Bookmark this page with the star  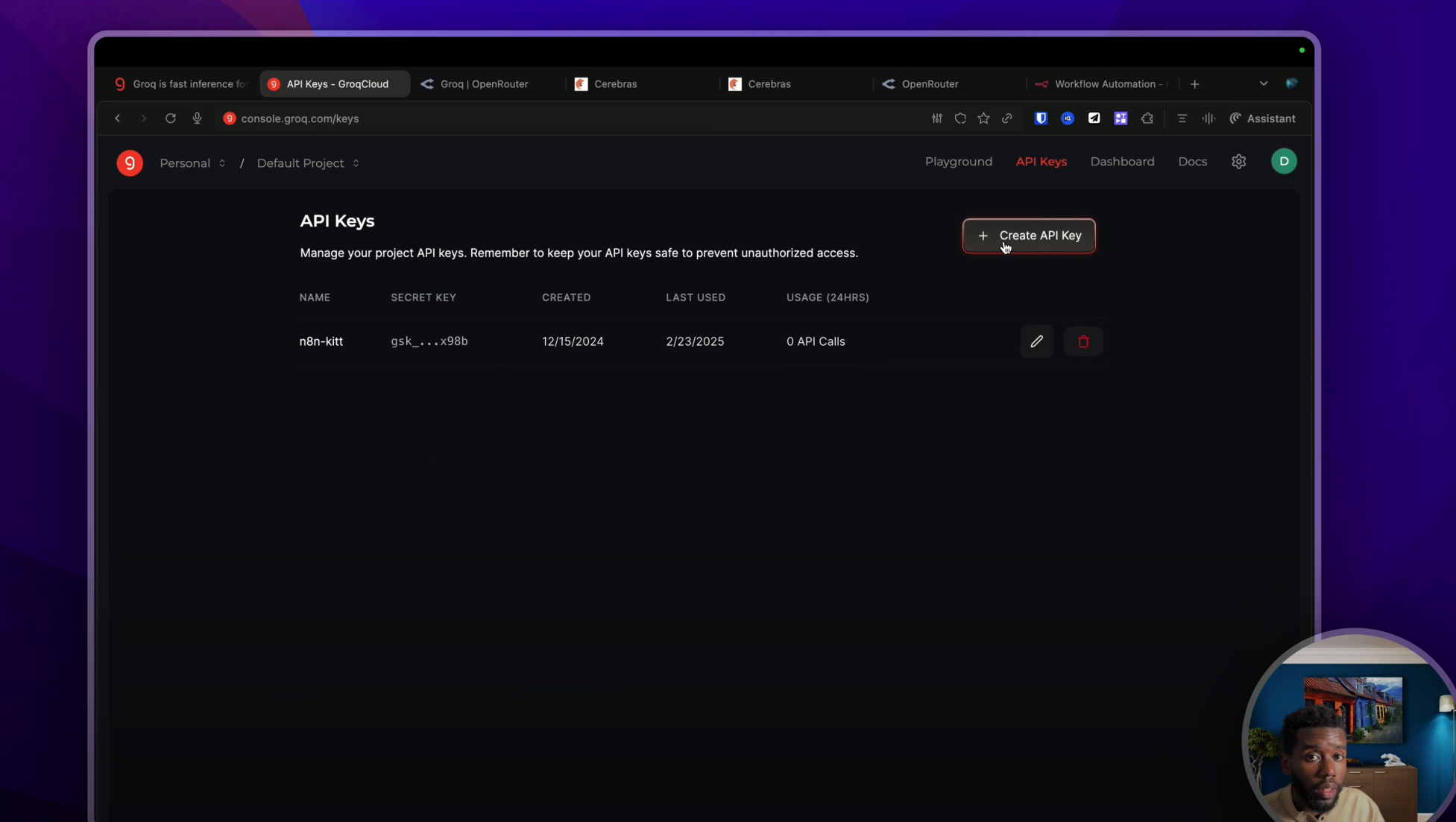click(983, 118)
